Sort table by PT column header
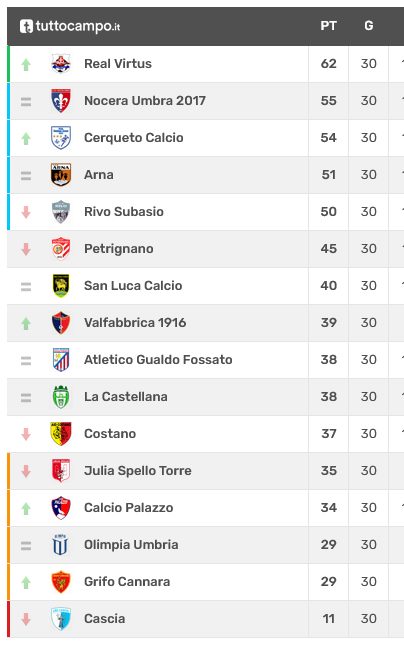 329,26
